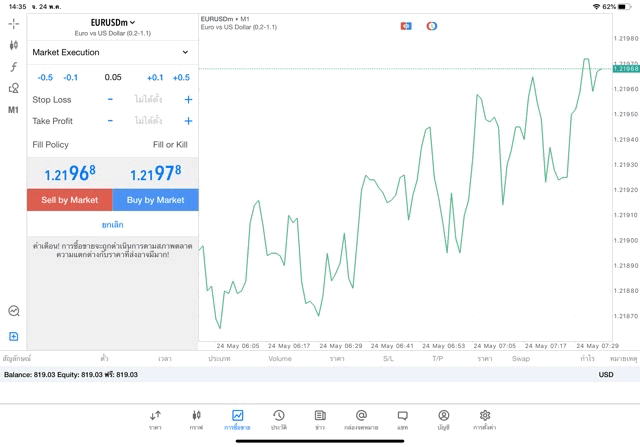The height and width of the screenshot is (447, 640).
Task: Tap the Take Profit value field
Action: (x=149, y=121)
